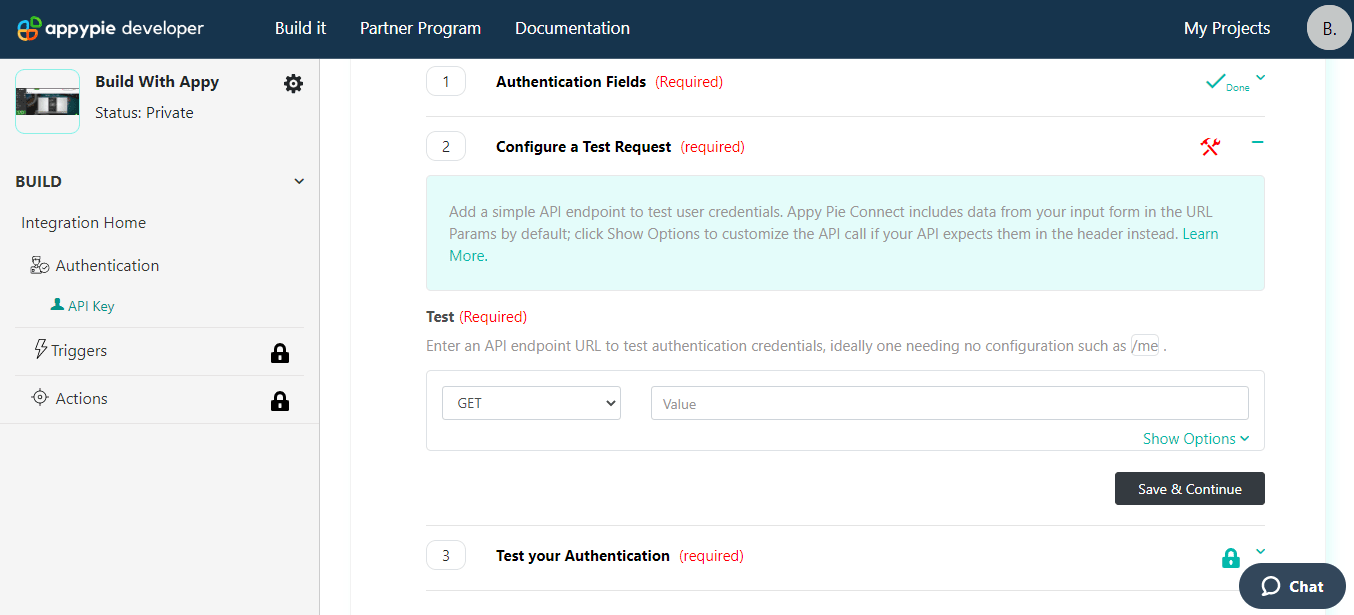The image size is (1354, 615).
Task: Open project settings via the gear icon
Action: (293, 84)
